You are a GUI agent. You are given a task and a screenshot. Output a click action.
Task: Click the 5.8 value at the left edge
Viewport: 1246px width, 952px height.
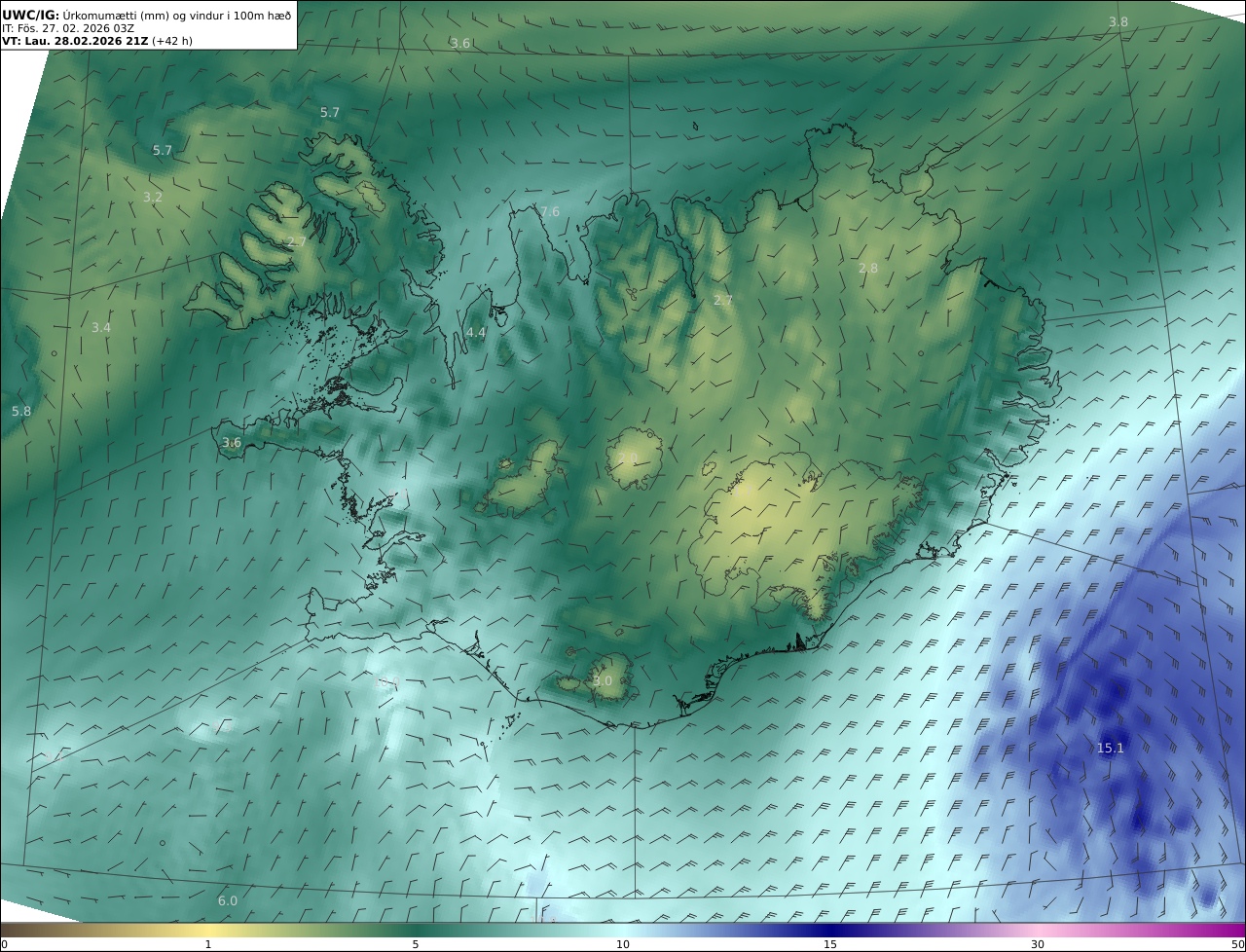click(x=21, y=411)
